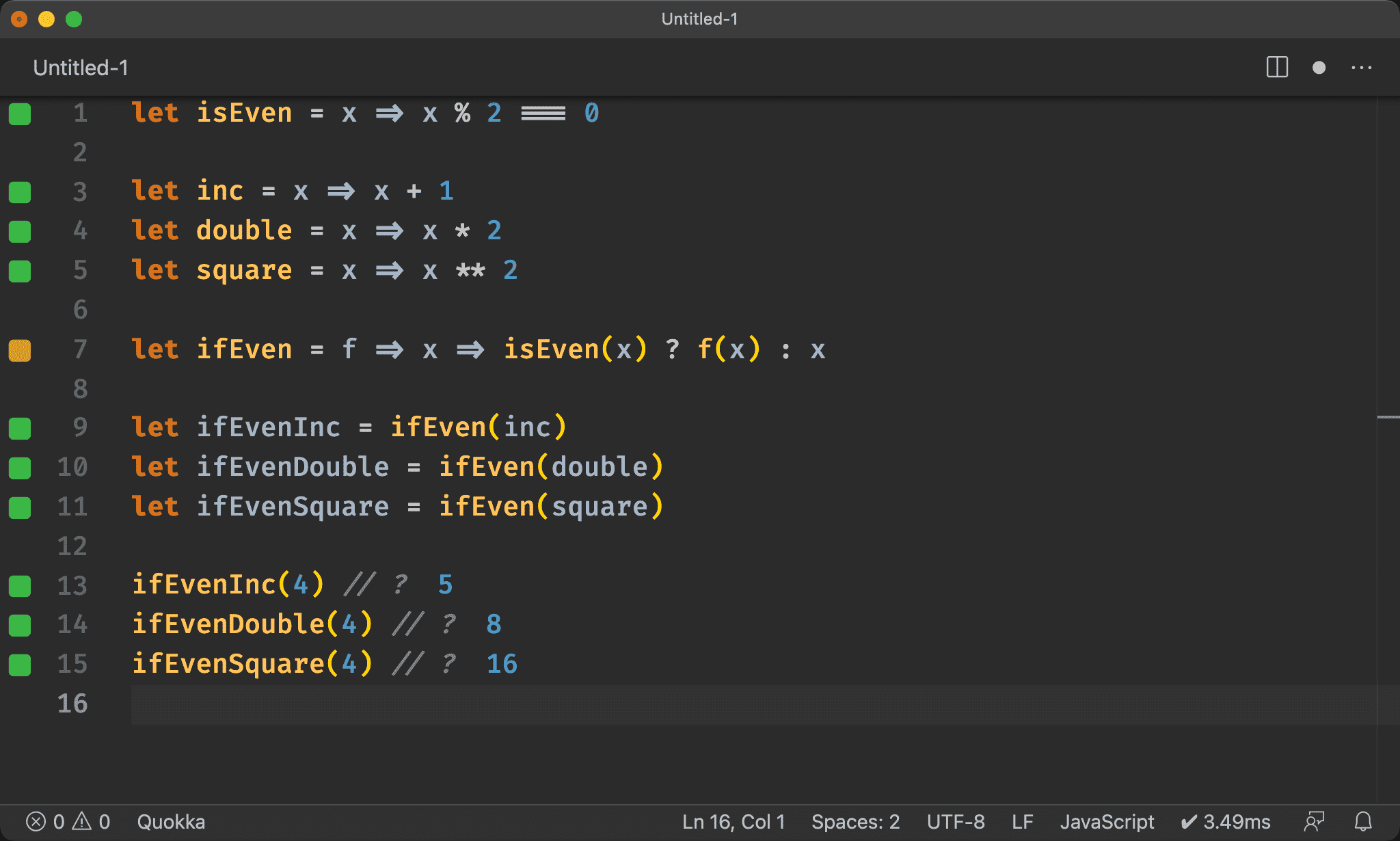Screen dimensions: 1400x841
Task: Click the unsaved changes dot indicator
Action: click(x=1319, y=68)
